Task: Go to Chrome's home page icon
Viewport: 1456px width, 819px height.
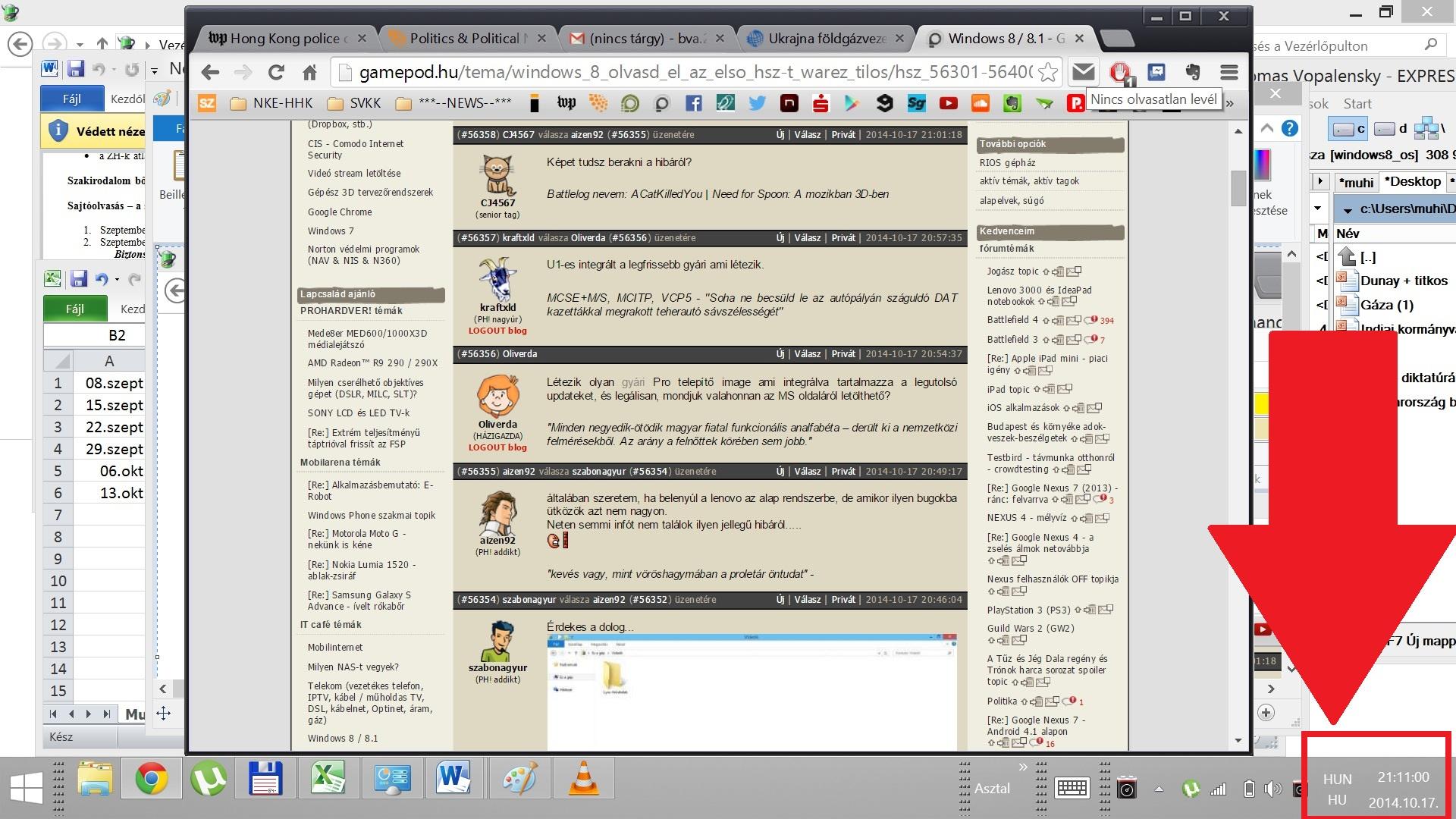Action: coord(309,73)
